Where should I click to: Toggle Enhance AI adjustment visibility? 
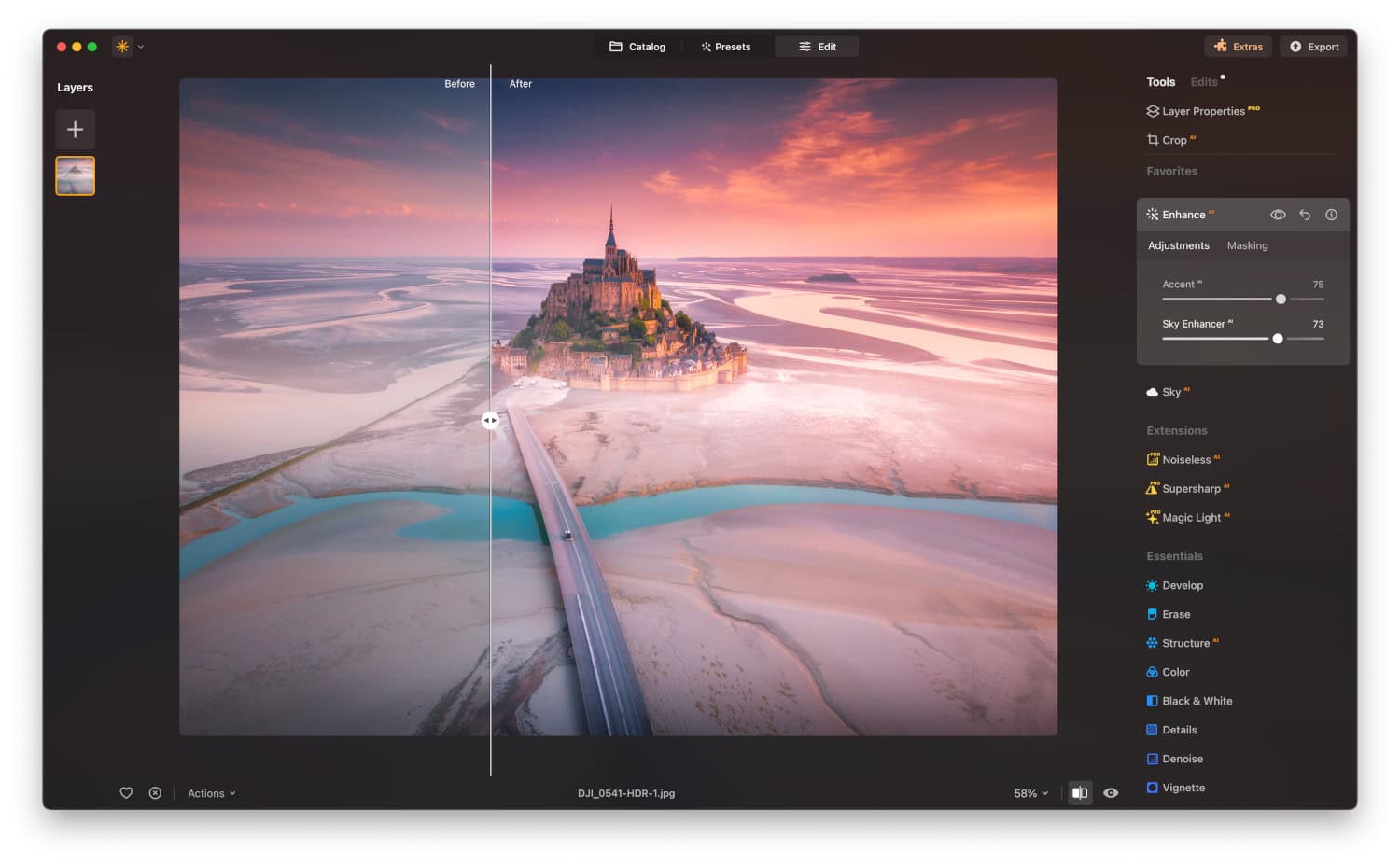pos(1278,214)
